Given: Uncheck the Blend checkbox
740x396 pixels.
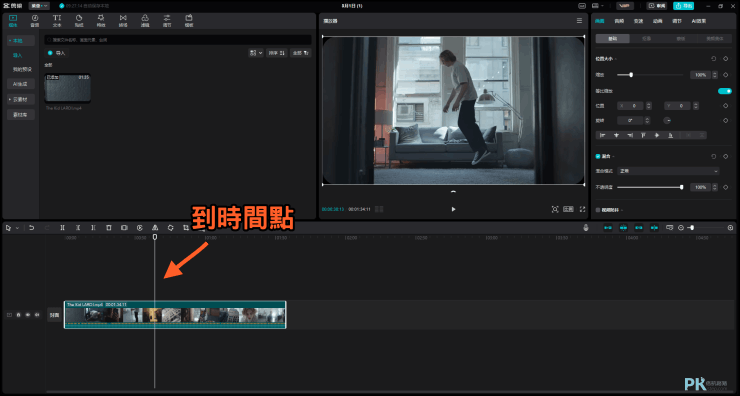Looking at the screenshot, I should click(598, 156).
